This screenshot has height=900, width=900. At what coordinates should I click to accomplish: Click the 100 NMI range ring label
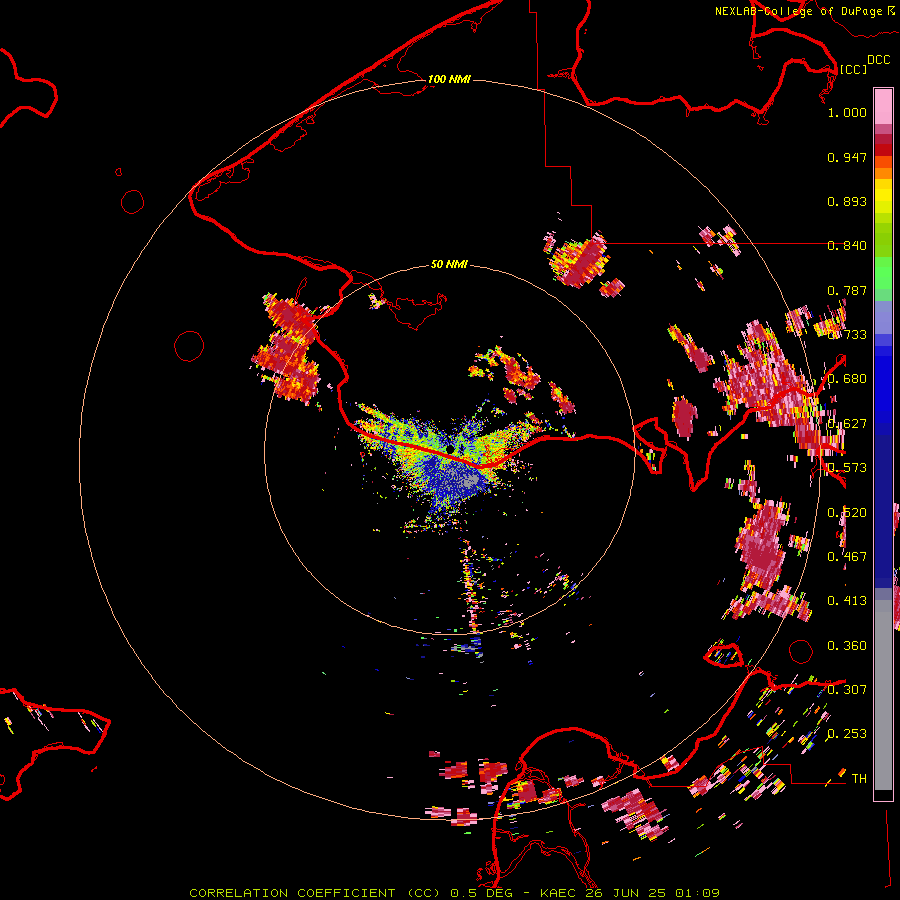(x=449, y=79)
